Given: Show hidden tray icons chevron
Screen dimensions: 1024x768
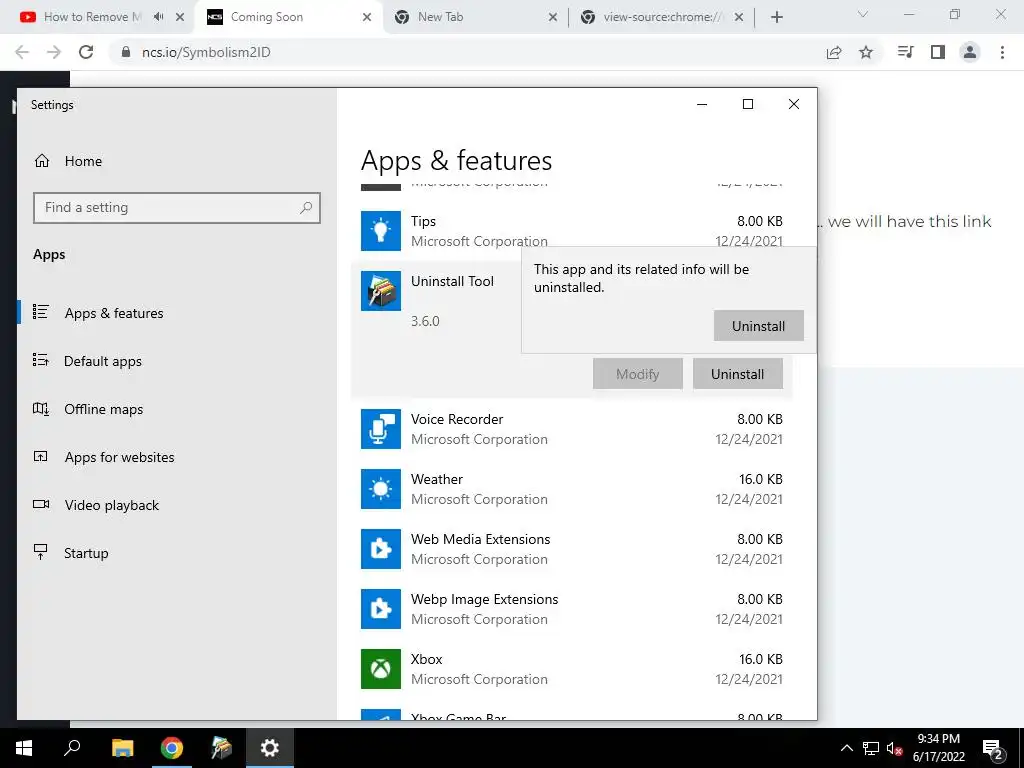Looking at the screenshot, I should tap(846, 748).
